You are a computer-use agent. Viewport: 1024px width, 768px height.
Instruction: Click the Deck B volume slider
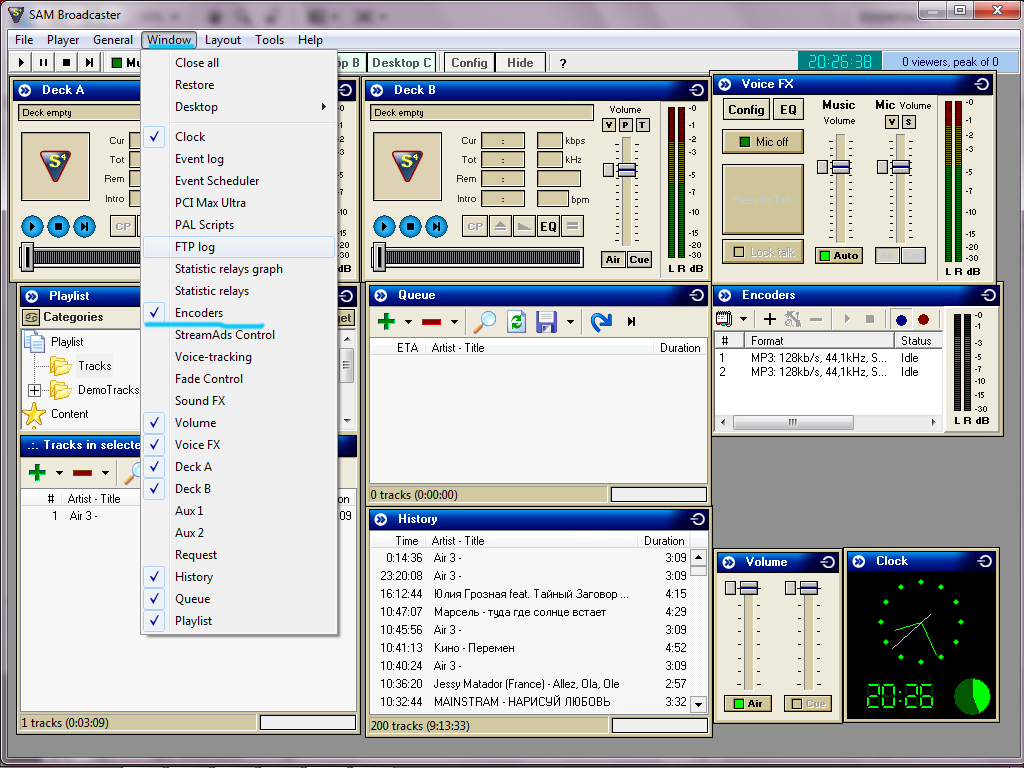pyautogui.click(x=626, y=171)
